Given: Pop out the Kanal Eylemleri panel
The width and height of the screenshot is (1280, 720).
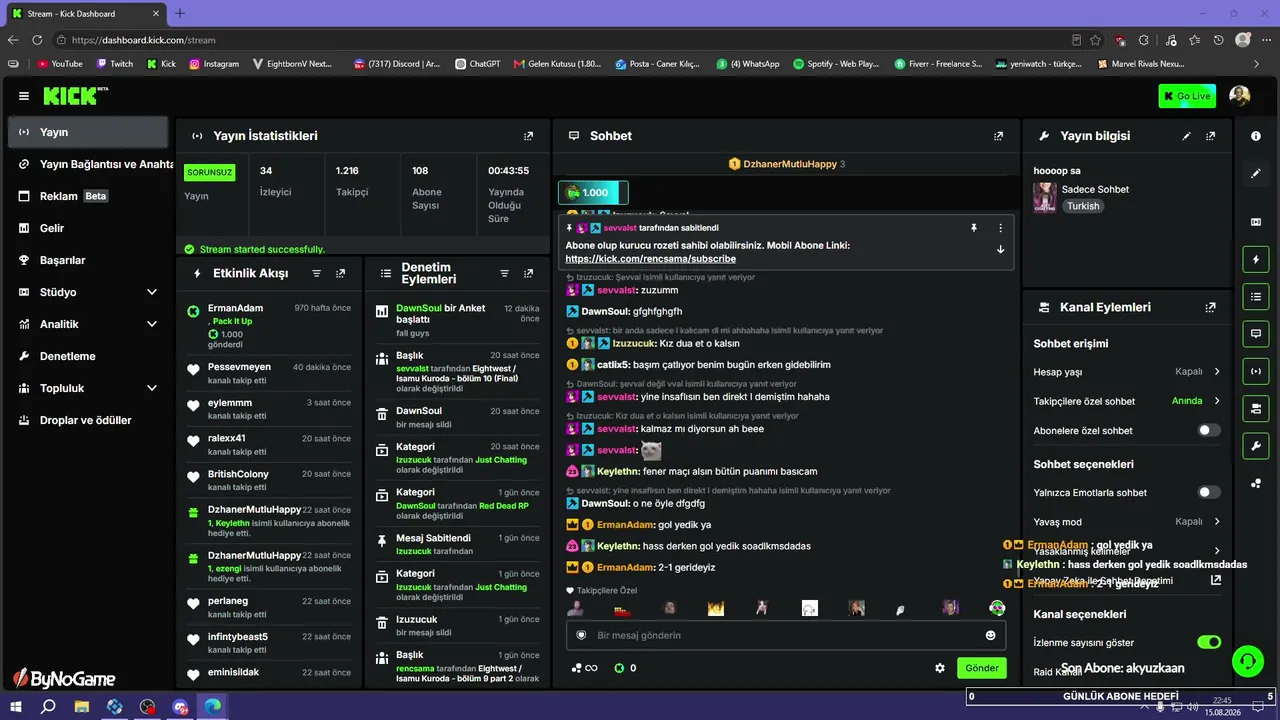Looking at the screenshot, I should coord(1211,307).
